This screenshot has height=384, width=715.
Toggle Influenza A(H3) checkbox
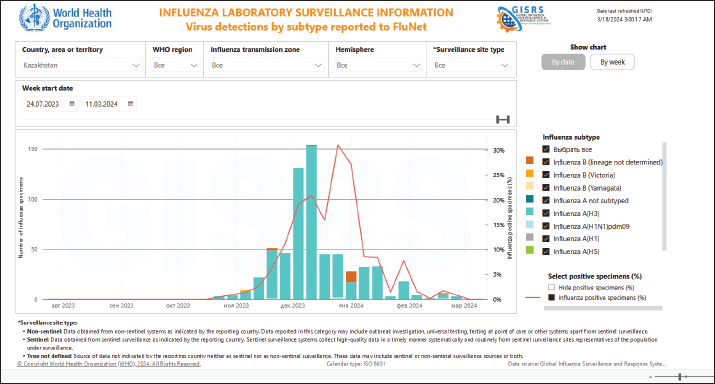pyautogui.click(x=546, y=213)
